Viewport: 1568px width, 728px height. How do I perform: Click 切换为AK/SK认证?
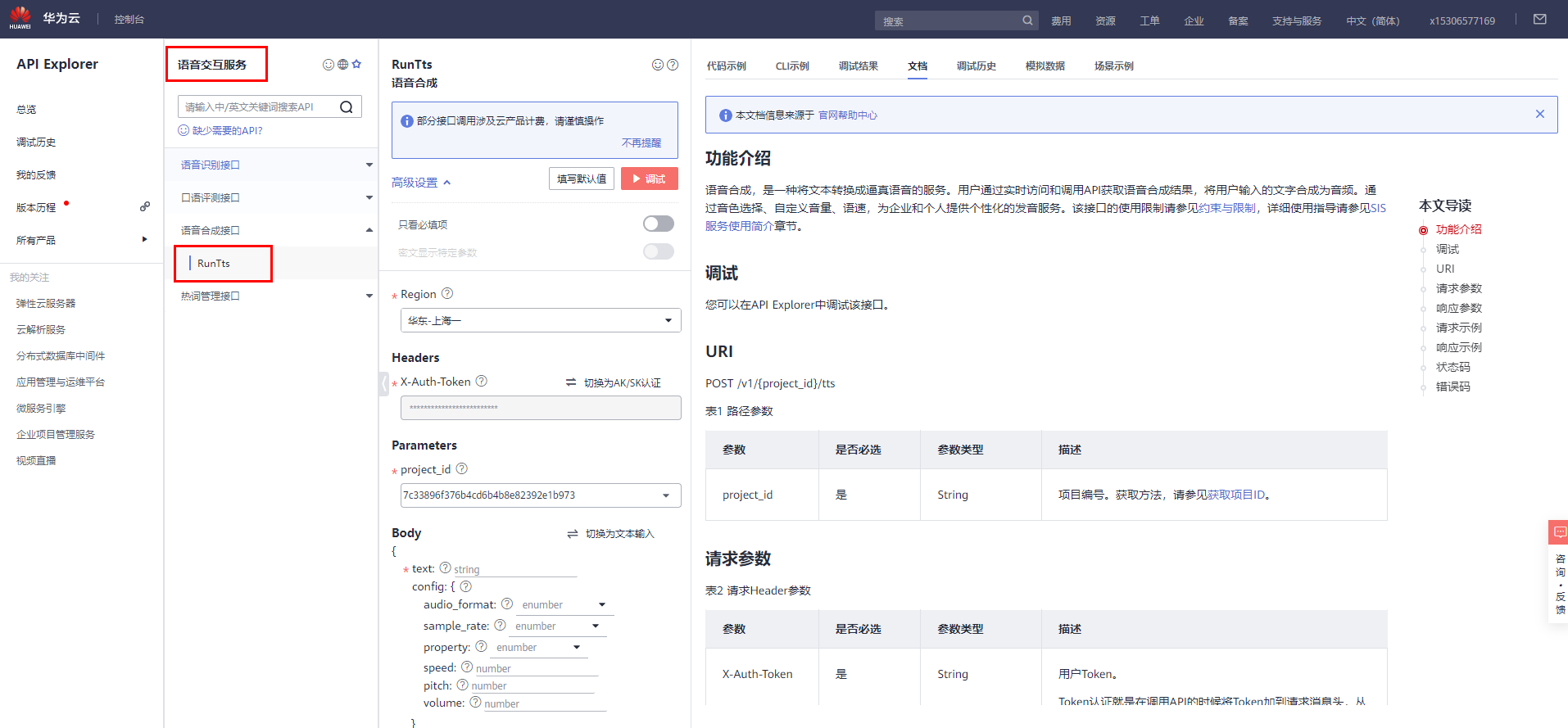point(614,382)
